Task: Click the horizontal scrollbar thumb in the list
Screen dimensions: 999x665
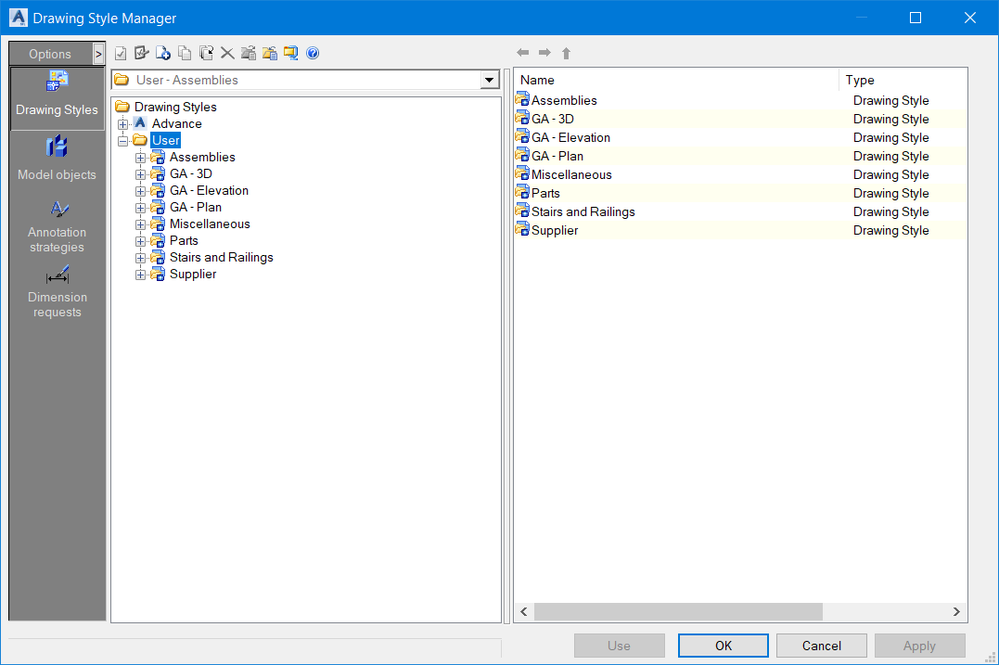Action: [x=678, y=611]
